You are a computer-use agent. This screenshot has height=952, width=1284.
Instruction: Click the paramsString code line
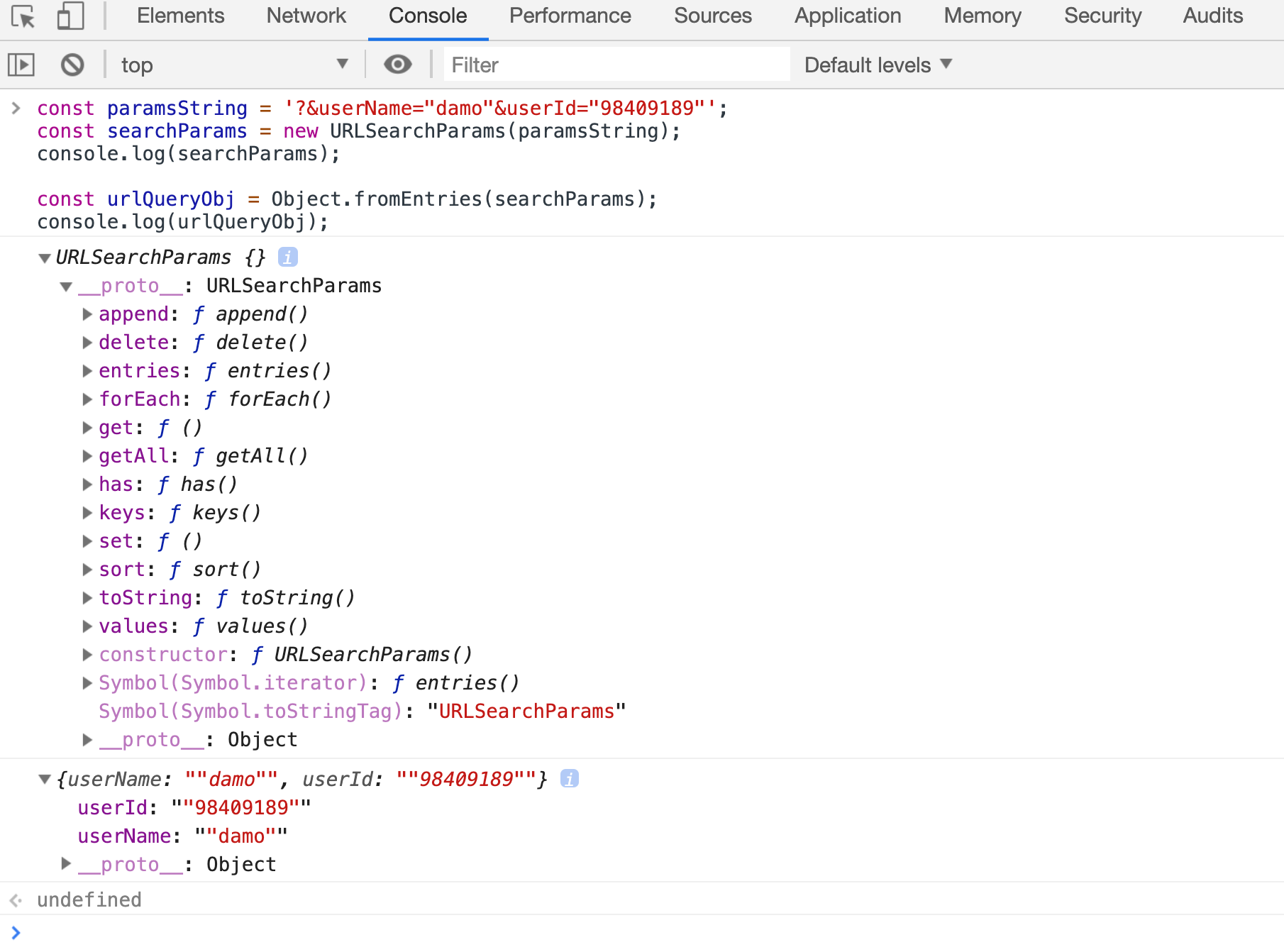[x=382, y=108]
